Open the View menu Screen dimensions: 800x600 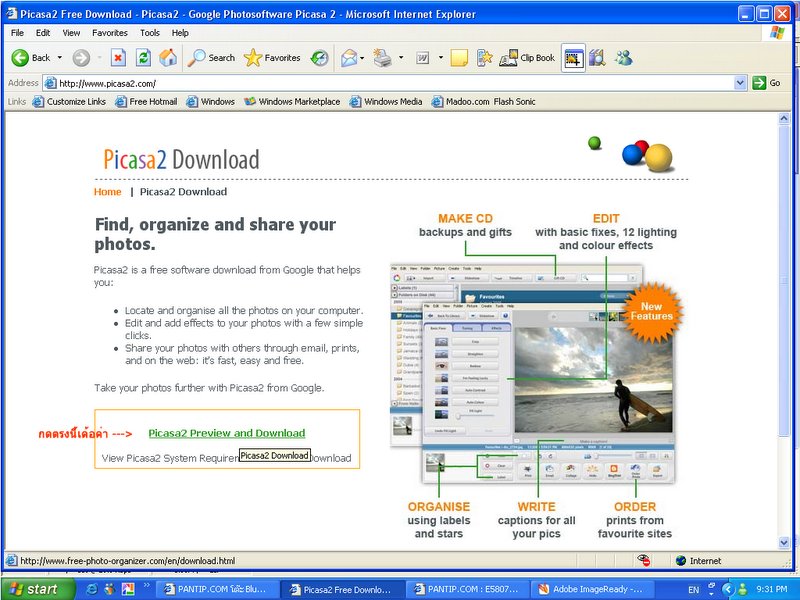[71, 33]
